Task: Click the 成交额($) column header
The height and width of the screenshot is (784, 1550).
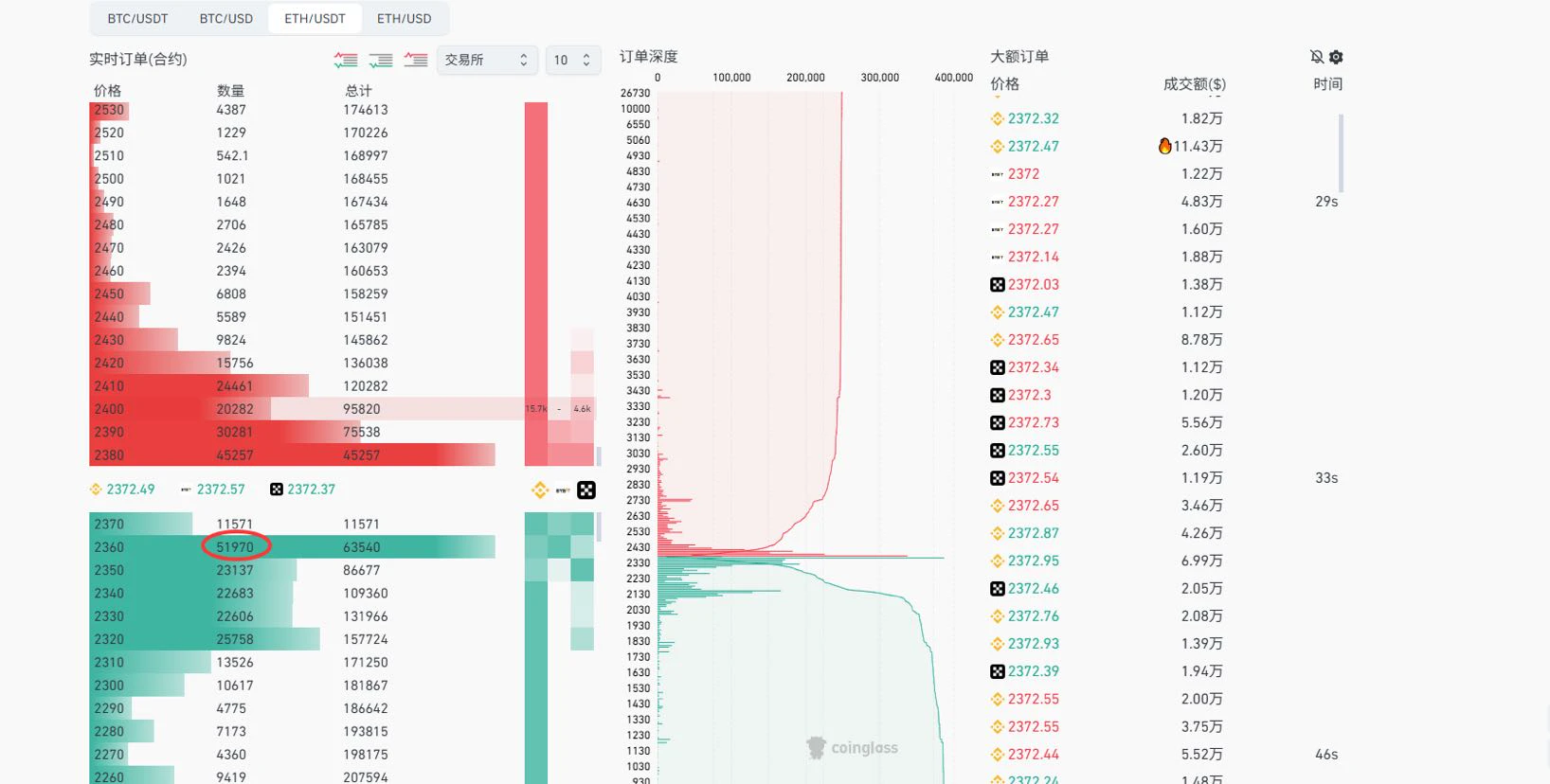Action: click(1195, 84)
